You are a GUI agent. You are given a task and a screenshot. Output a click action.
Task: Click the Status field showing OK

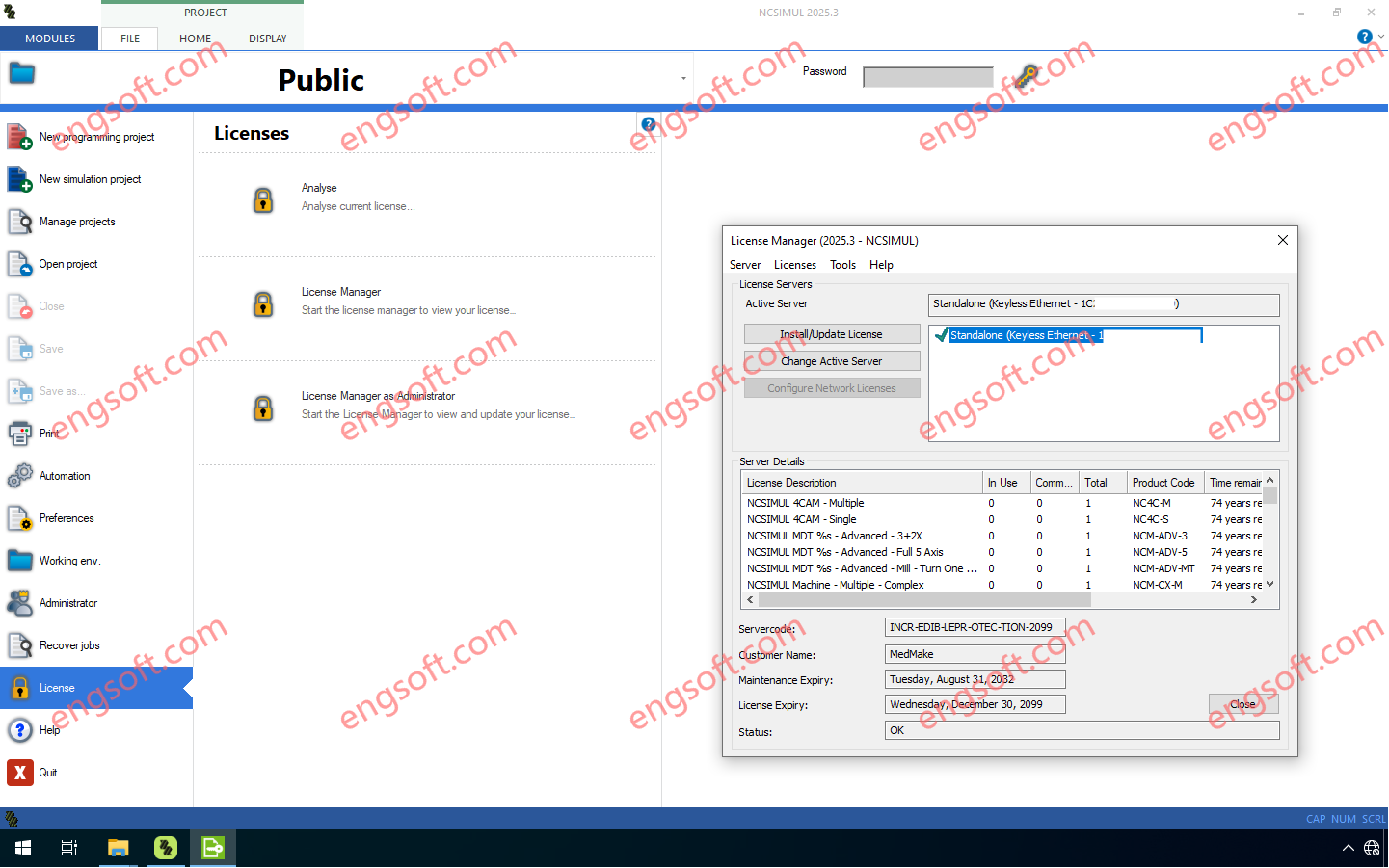pyautogui.click(x=1082, y=730)
